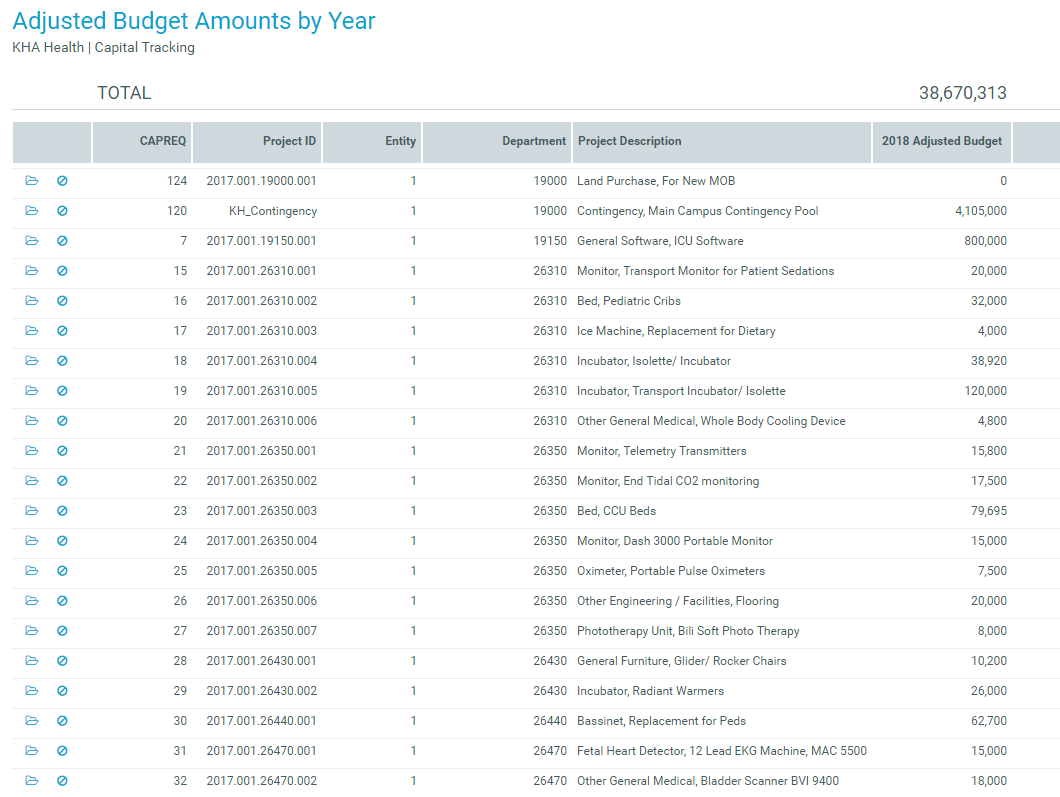Select Bed, Pediatric Cribs description
This screenshot has width=1060, height=797.
[x=629, y=301]
